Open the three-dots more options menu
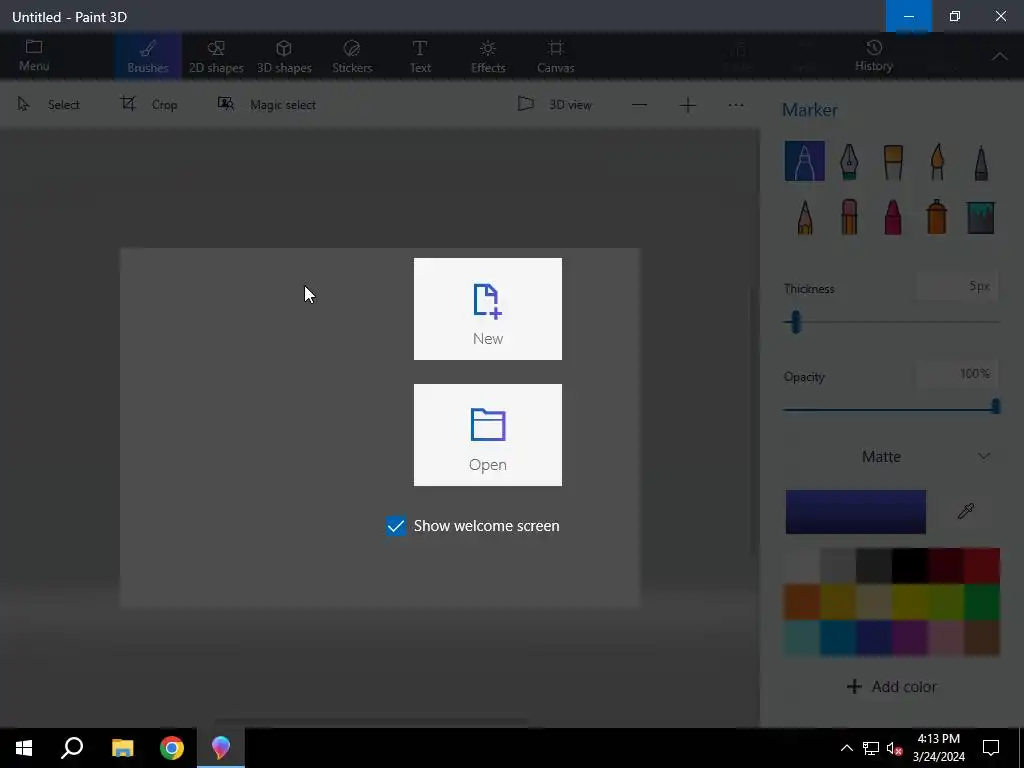1024x768 pixels. [736, 105]
